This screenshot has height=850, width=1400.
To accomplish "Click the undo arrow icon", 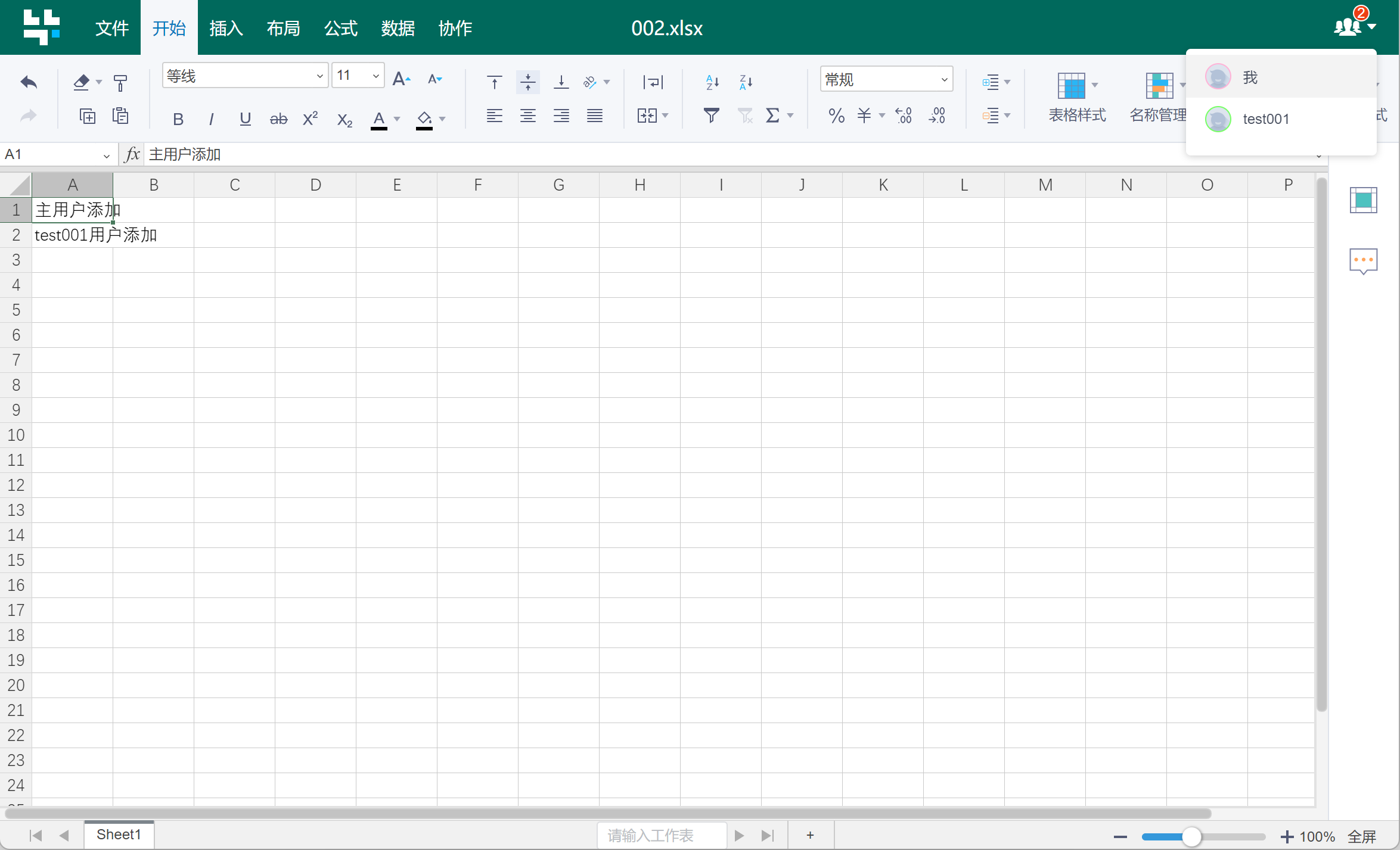I will click(29, 82).
